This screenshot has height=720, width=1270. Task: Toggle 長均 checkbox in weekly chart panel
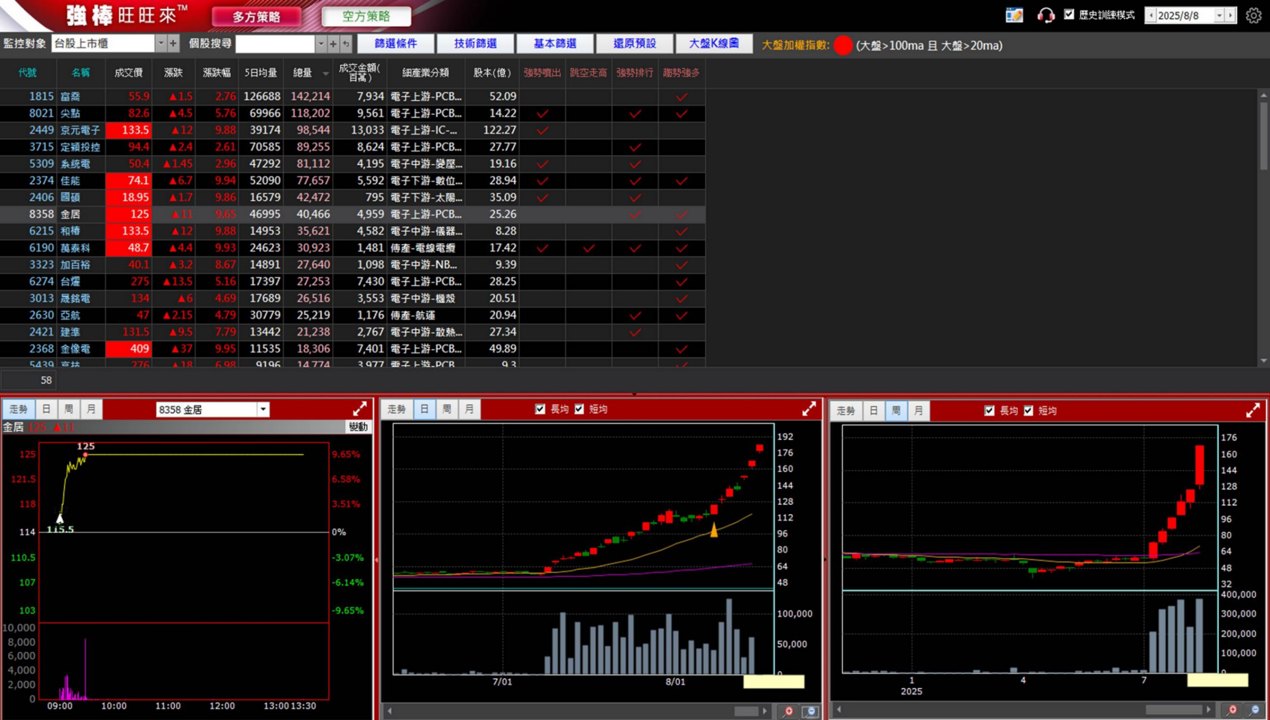[x=990, y=410]
